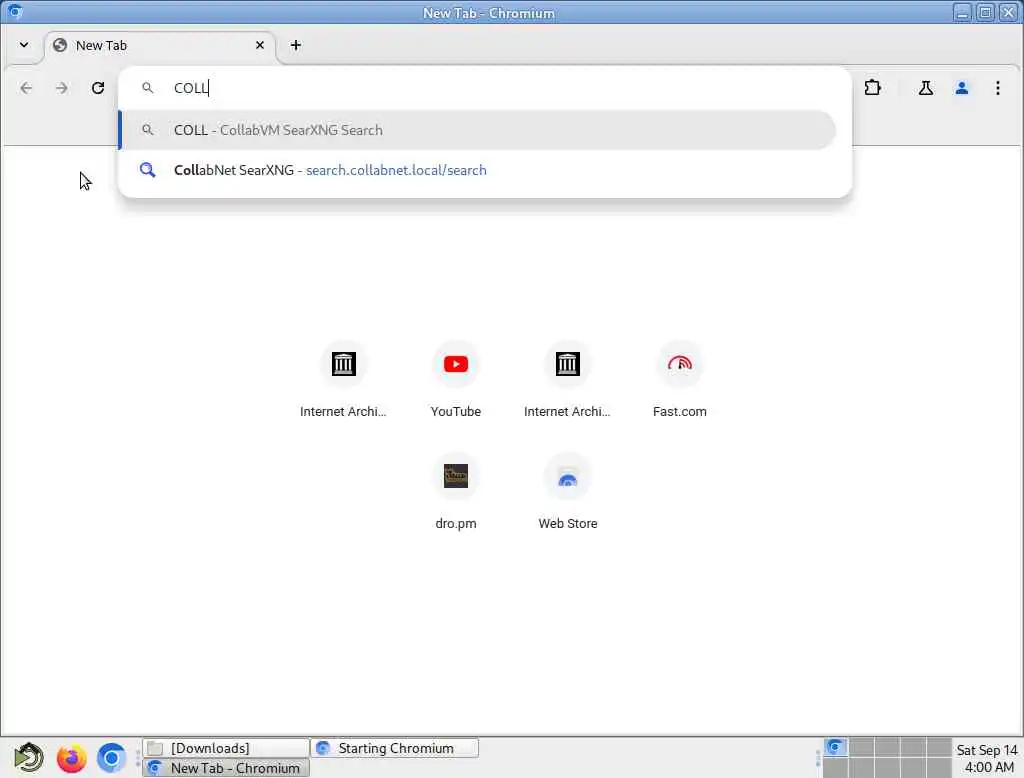The image size is (1024, 778).
Task: Open Chrome Labs flask icon
Action: [925, 88]
